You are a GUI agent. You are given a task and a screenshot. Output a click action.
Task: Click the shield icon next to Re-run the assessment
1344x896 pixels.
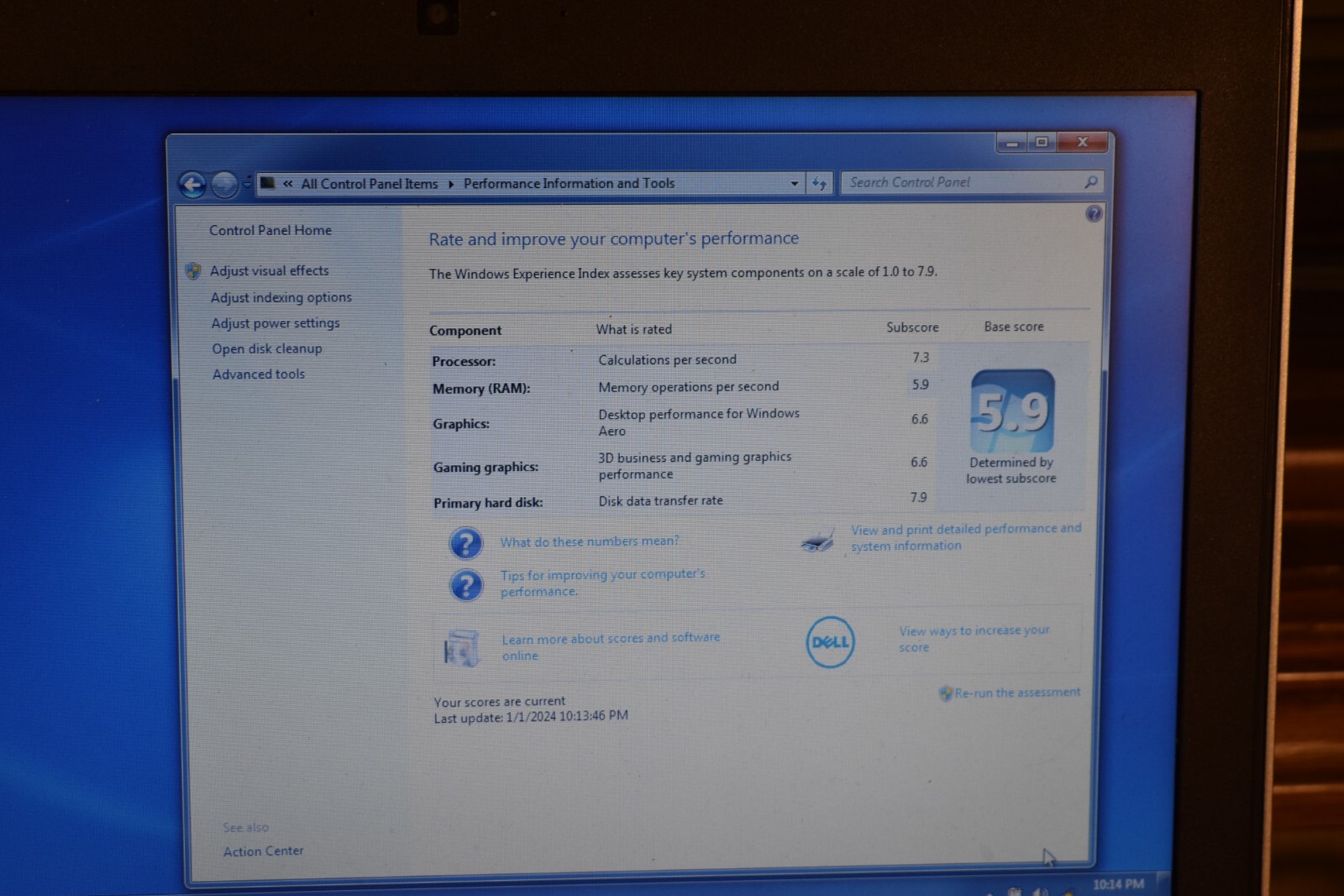click(946, 693)
